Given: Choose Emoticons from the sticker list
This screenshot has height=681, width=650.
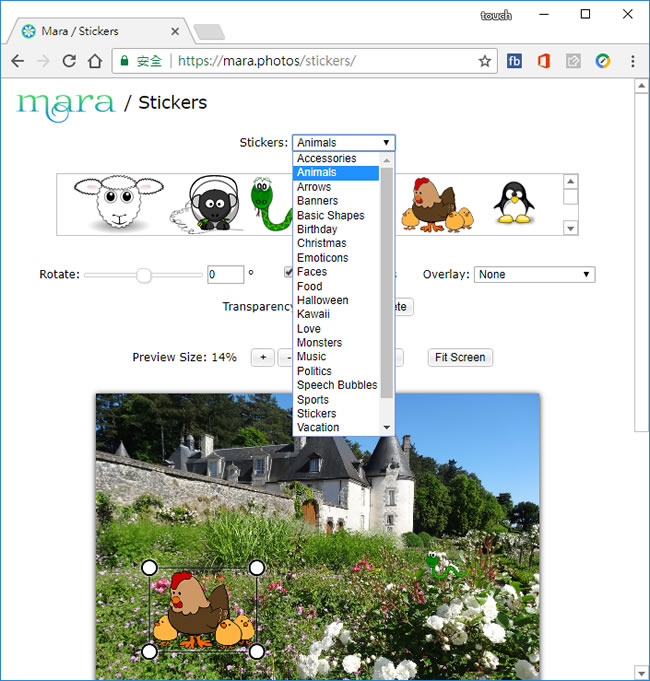Looking at the screenshot, I should coord(337,258).
